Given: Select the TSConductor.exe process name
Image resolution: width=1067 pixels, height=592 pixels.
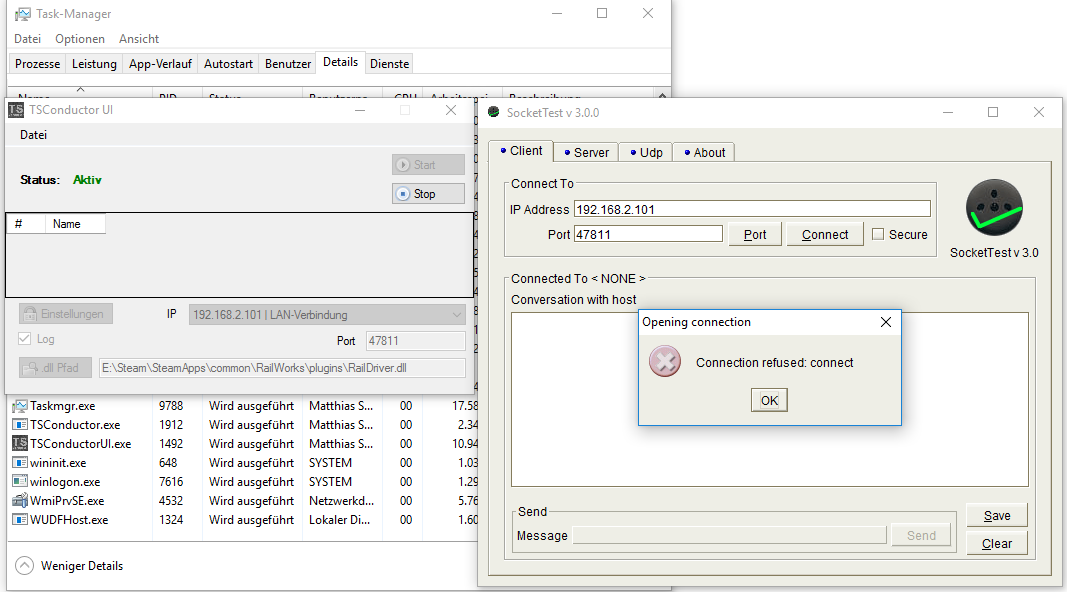Looking at the screenshot, I should pyautogui.click(x=75, y=425).
